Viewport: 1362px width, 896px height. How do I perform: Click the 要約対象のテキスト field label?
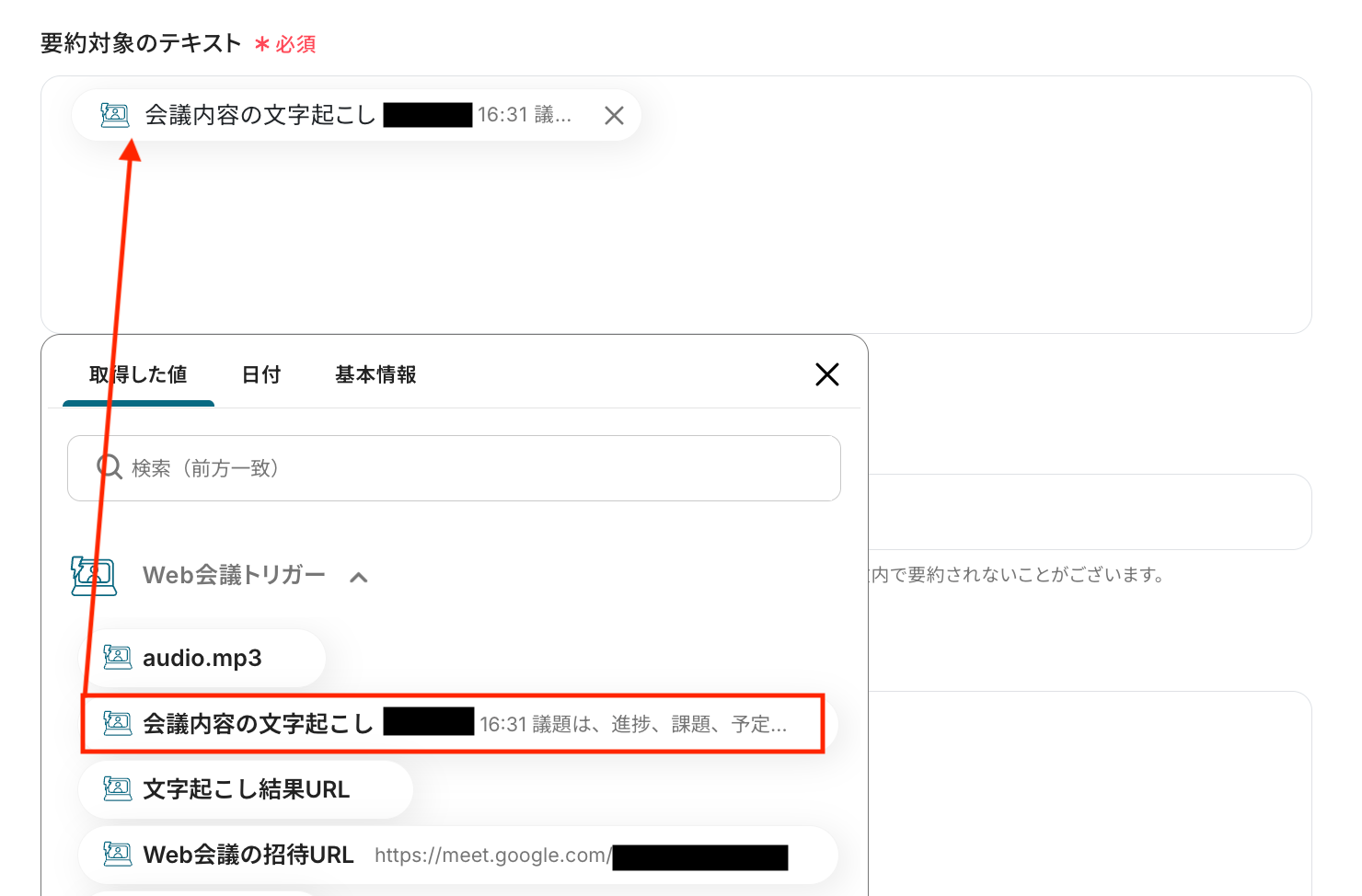point(141,43)
